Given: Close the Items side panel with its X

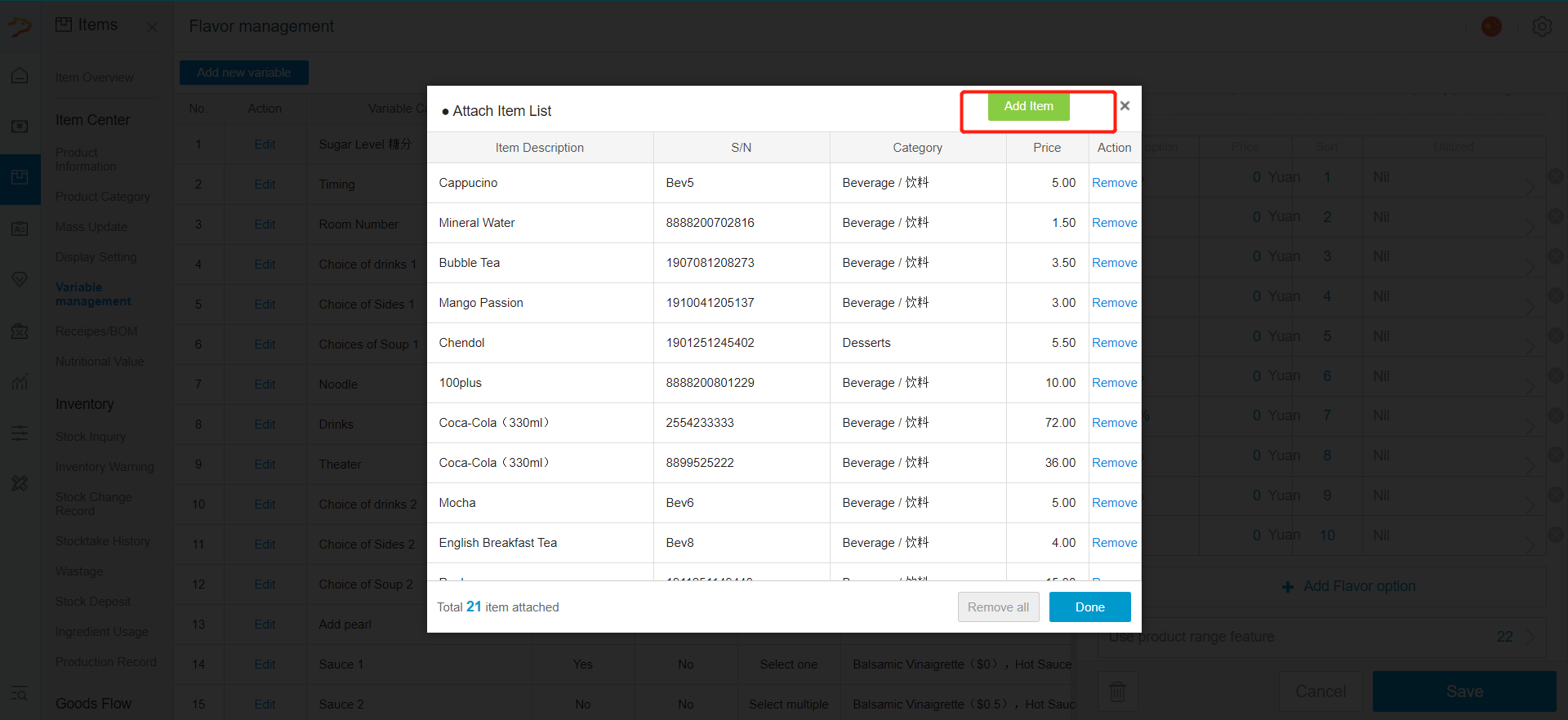Looking at the screenshot, I should tap(152, 27).
